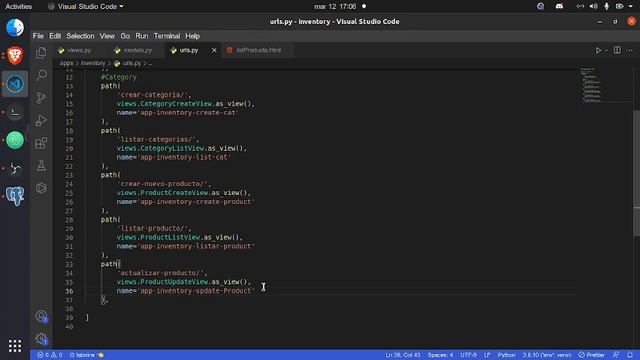Screen dimensions: 640x360
Task: Launch Brave browser from dock
Action: (x=15, y=56)
